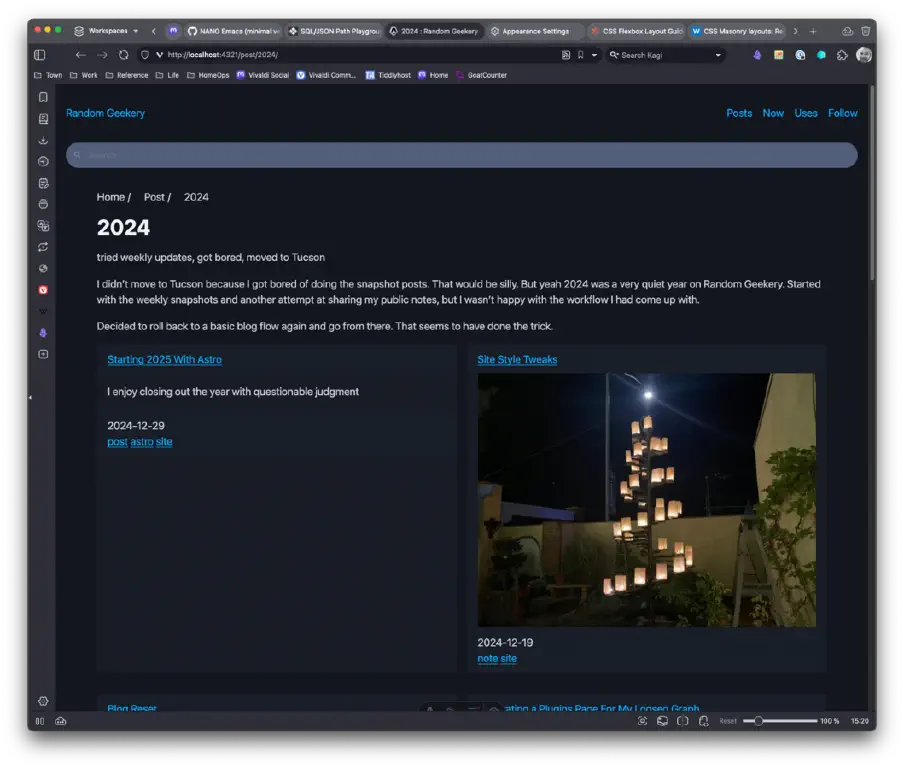Open the History panel

click(43, 161)
